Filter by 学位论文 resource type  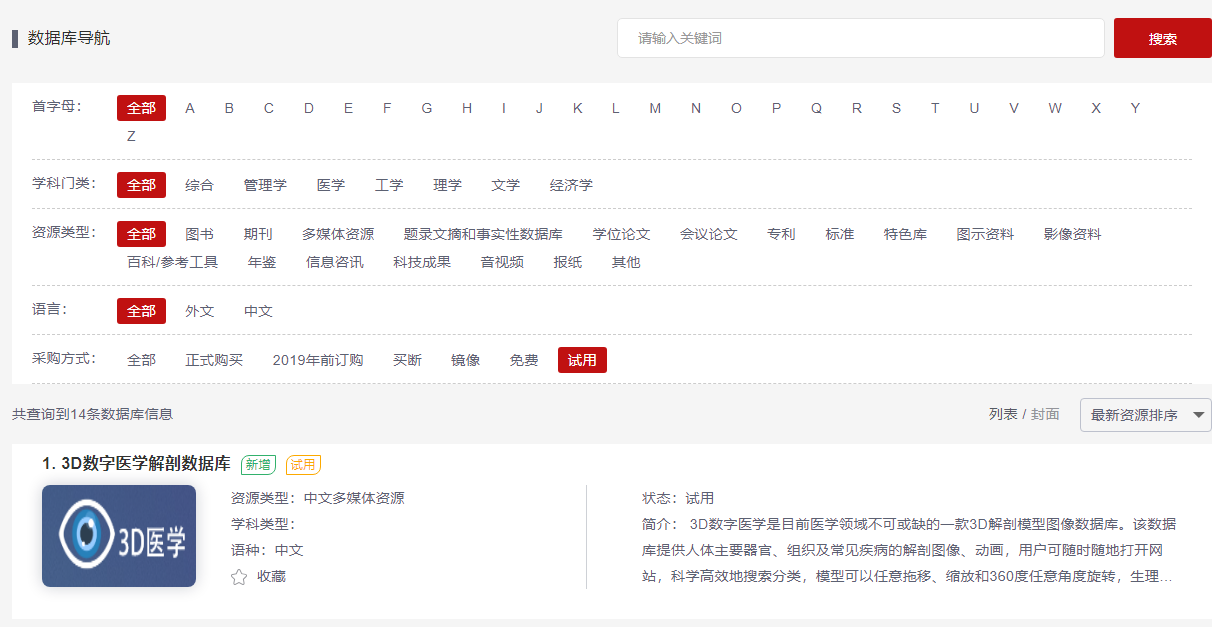pos(621,234)
